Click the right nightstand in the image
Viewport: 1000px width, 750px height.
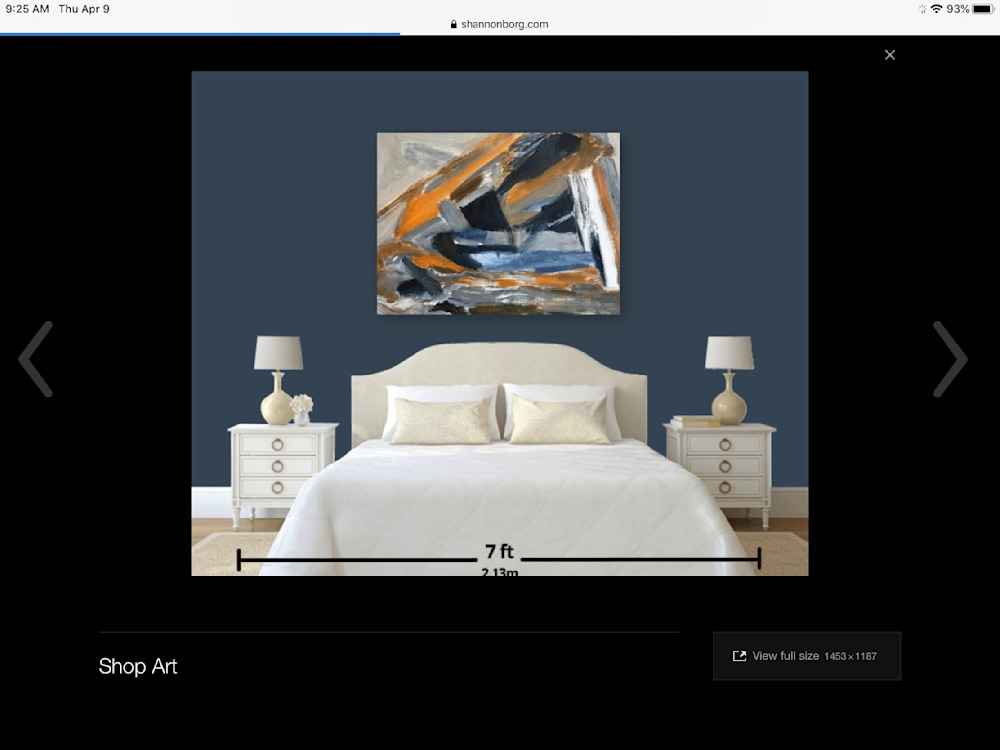tap(719, 467)
